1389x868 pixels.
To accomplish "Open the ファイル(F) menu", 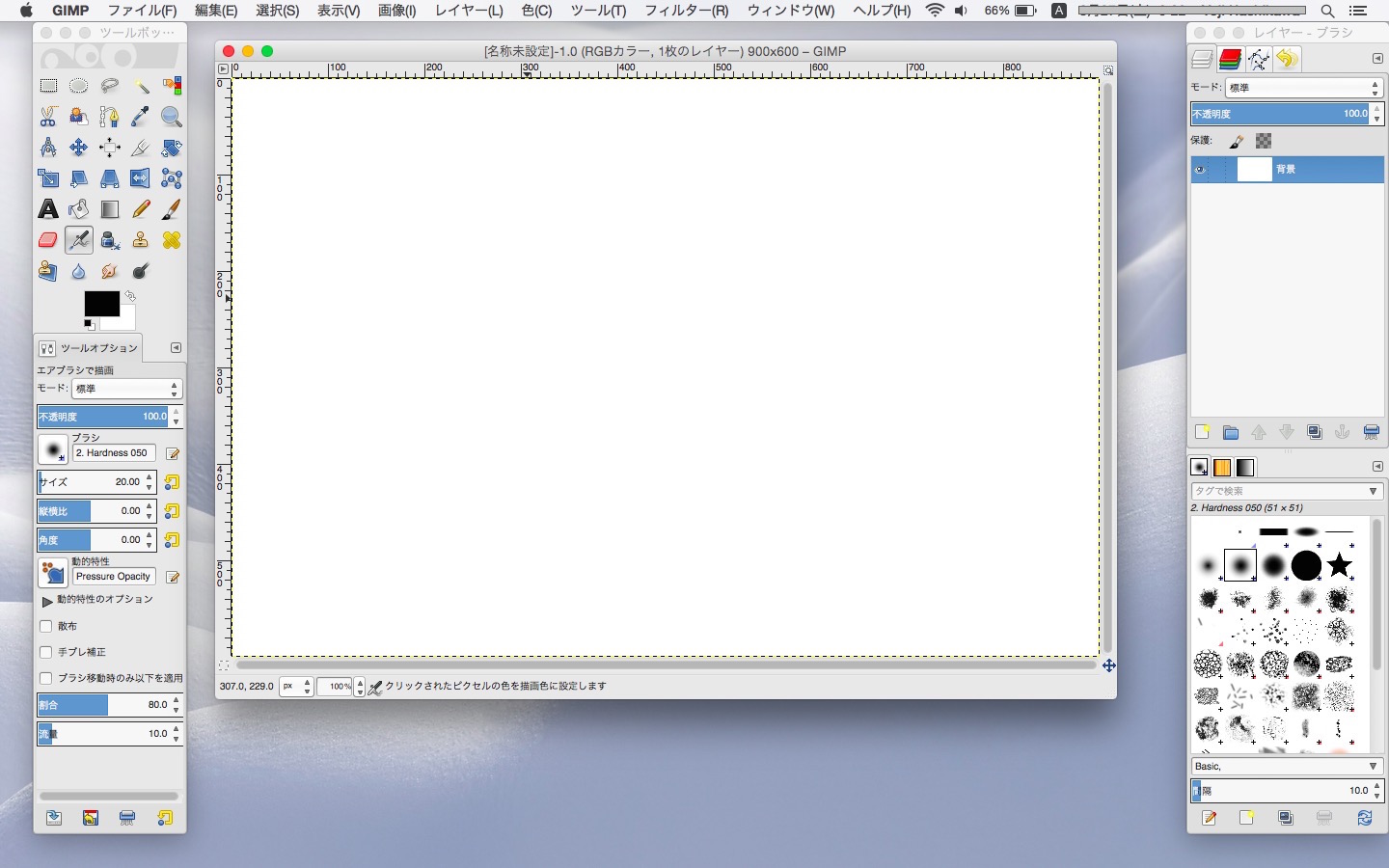I will (x=142, y=11).
